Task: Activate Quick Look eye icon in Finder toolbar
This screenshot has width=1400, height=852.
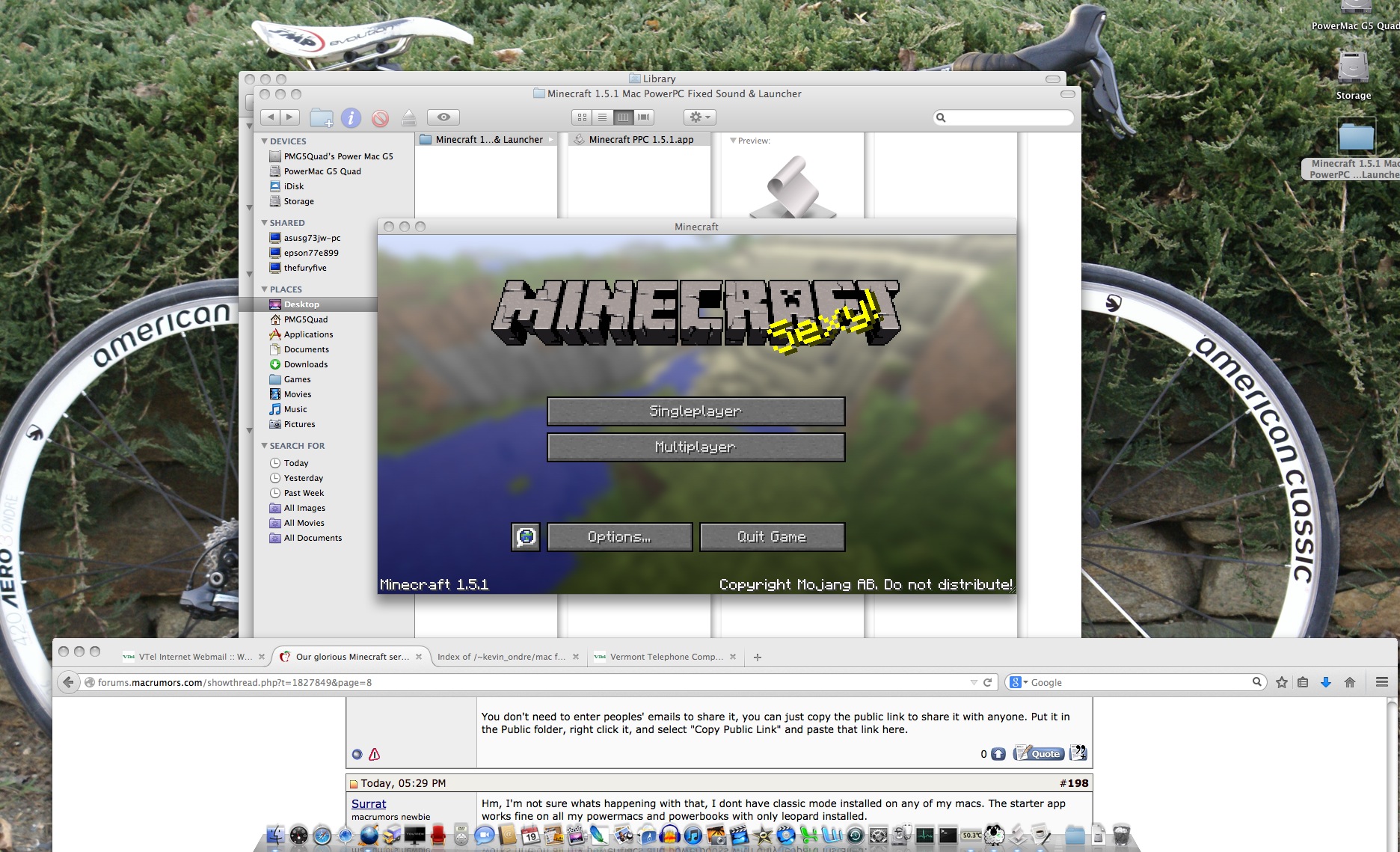Action: (x=443, y=117)
